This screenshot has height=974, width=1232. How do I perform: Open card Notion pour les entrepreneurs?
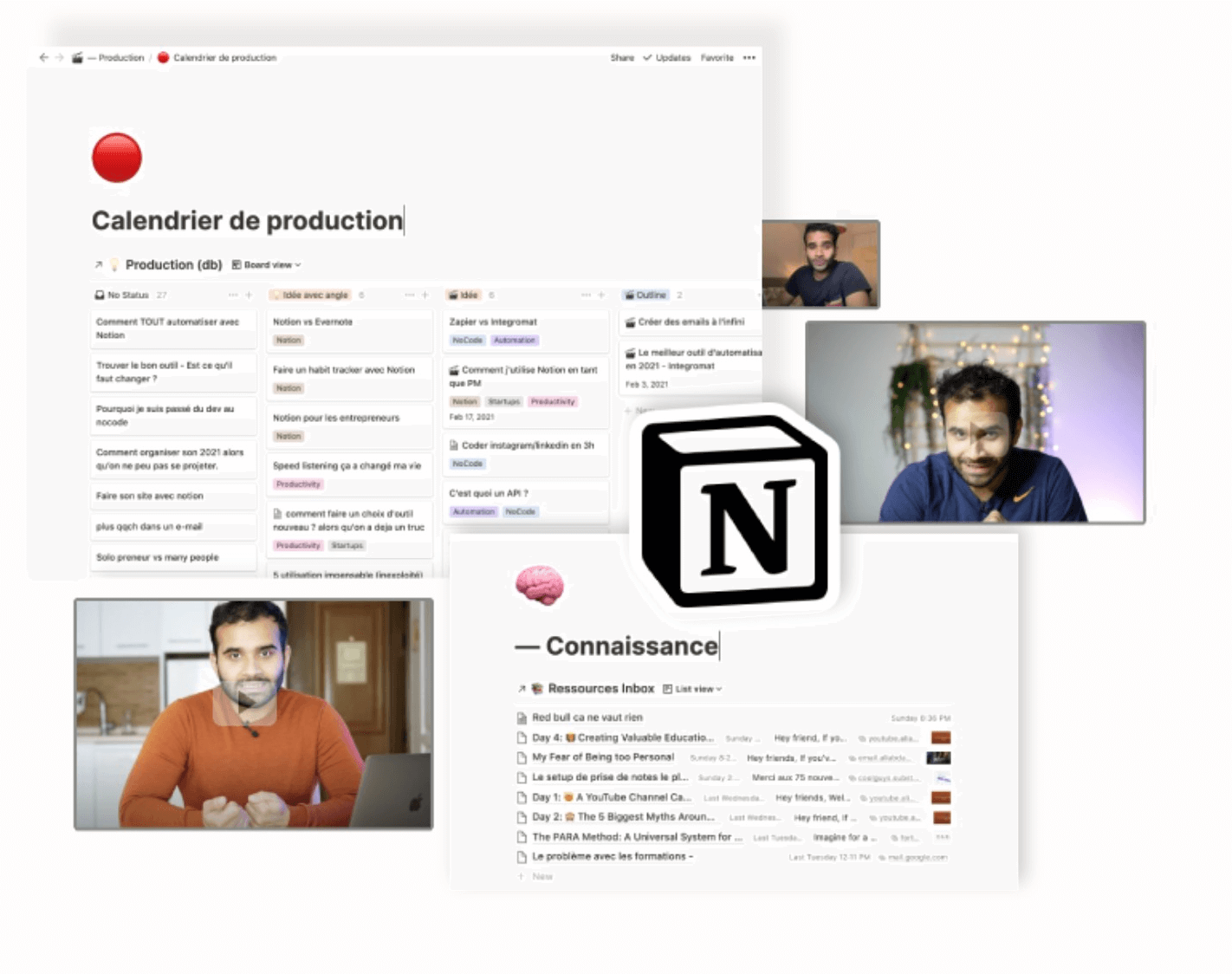[x=349, y=426]
